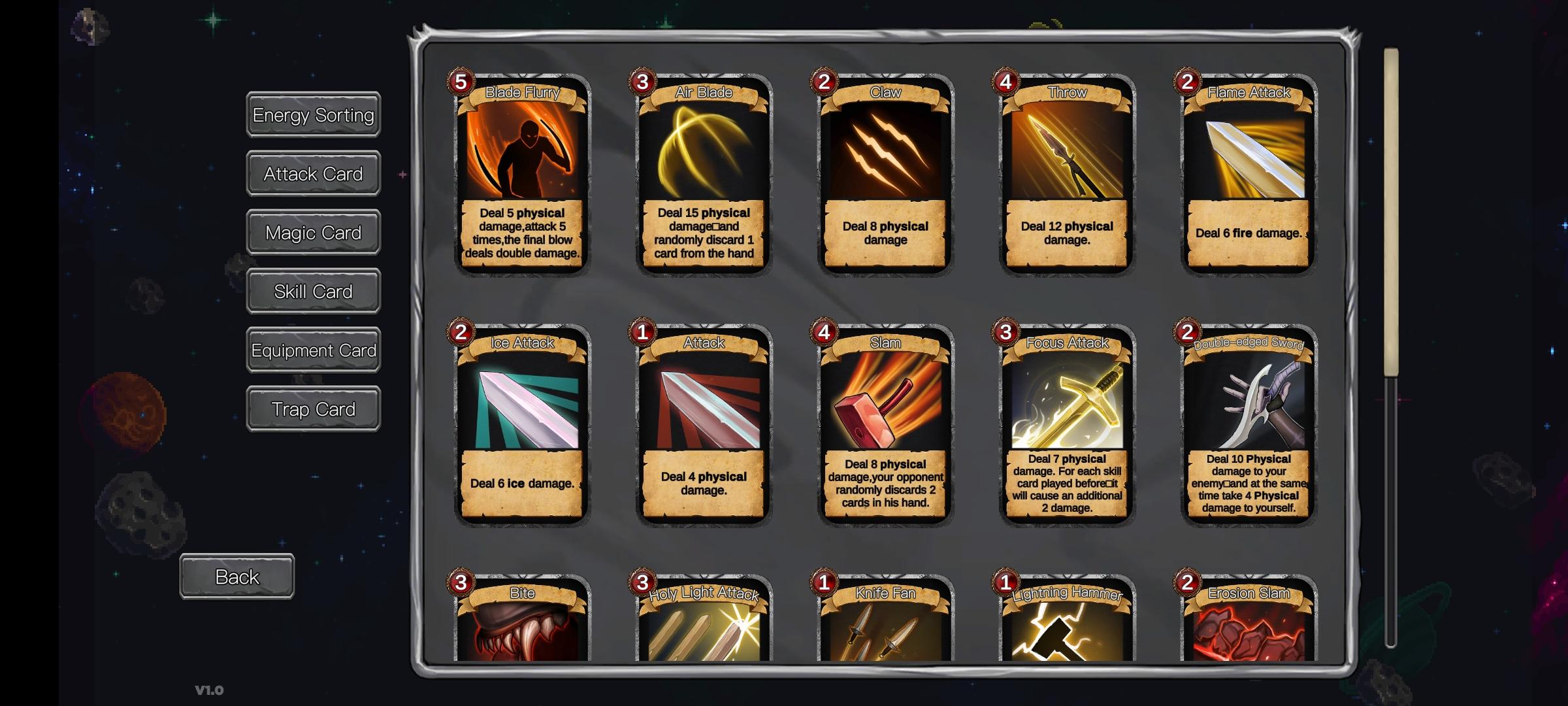This screenshot has height=706, width=1568.
Task: Show Trap Card list
Action: click(313, 409)
